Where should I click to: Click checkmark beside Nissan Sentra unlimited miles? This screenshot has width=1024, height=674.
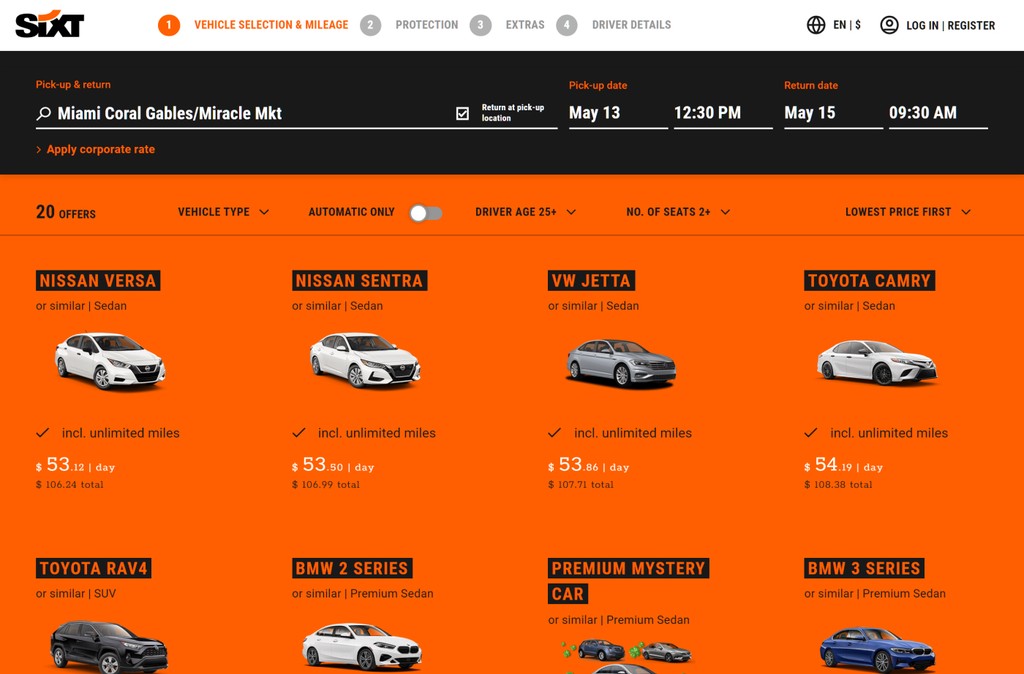[x=299, y=432]
